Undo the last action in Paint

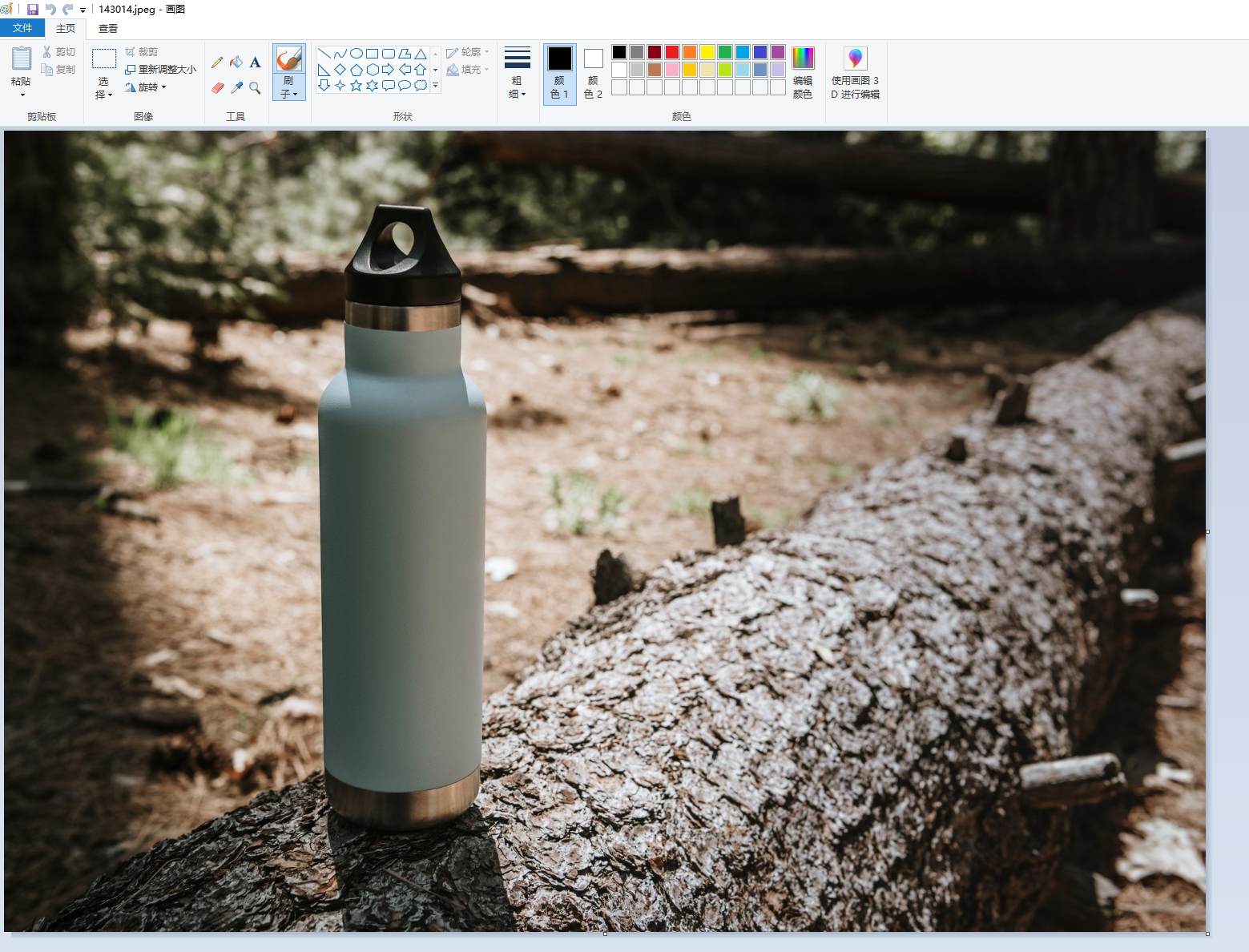pos(50,10)
